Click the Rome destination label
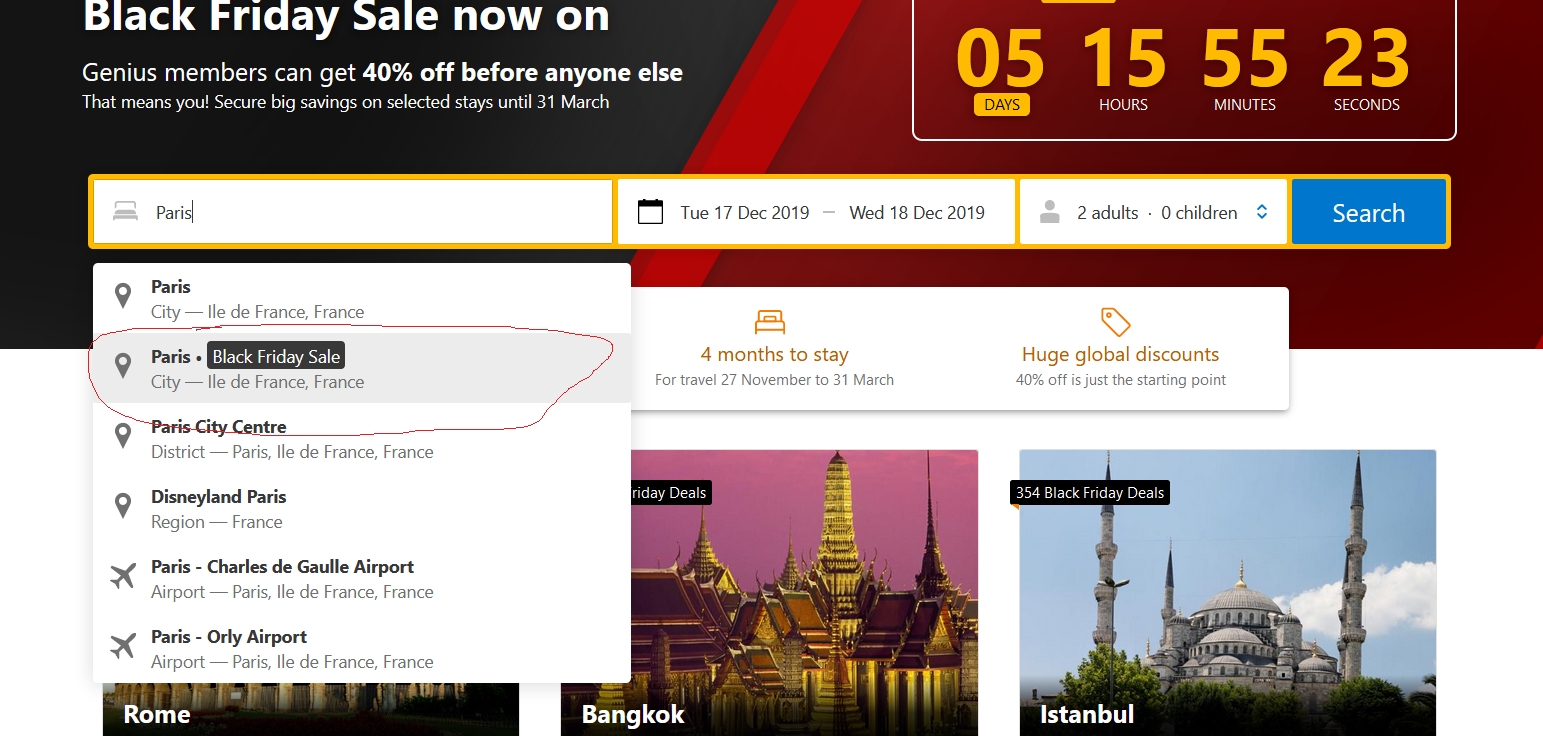Viewport: 1543px width, 736px height. (x=157, y=714)
